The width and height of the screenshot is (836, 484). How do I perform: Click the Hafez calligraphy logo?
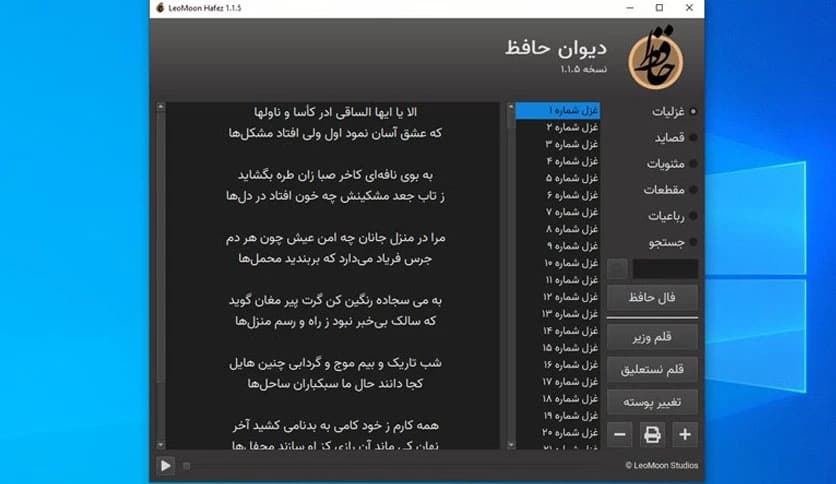click(656, 59)
